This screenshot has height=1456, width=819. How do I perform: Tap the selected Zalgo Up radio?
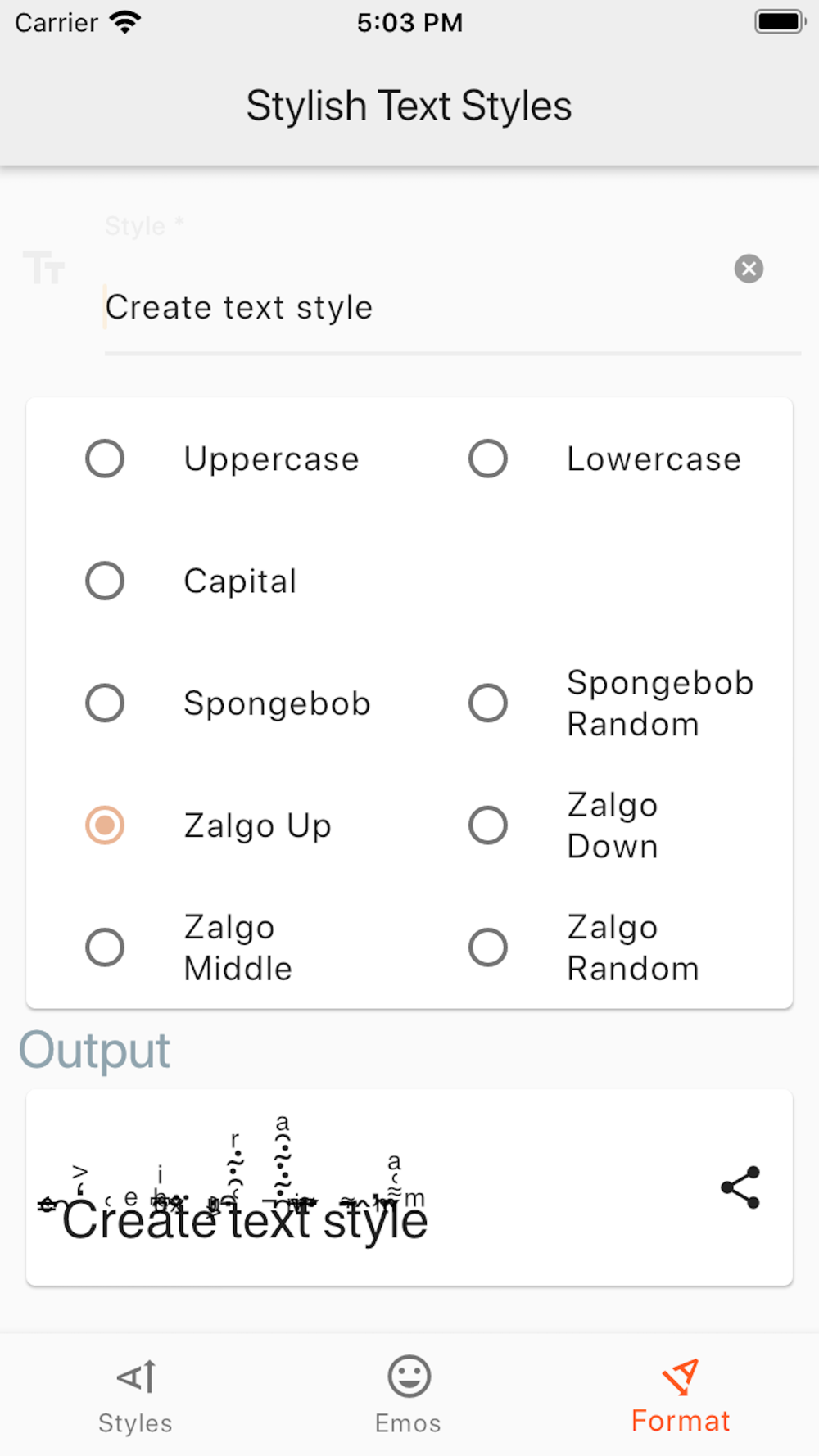[105, 825]
